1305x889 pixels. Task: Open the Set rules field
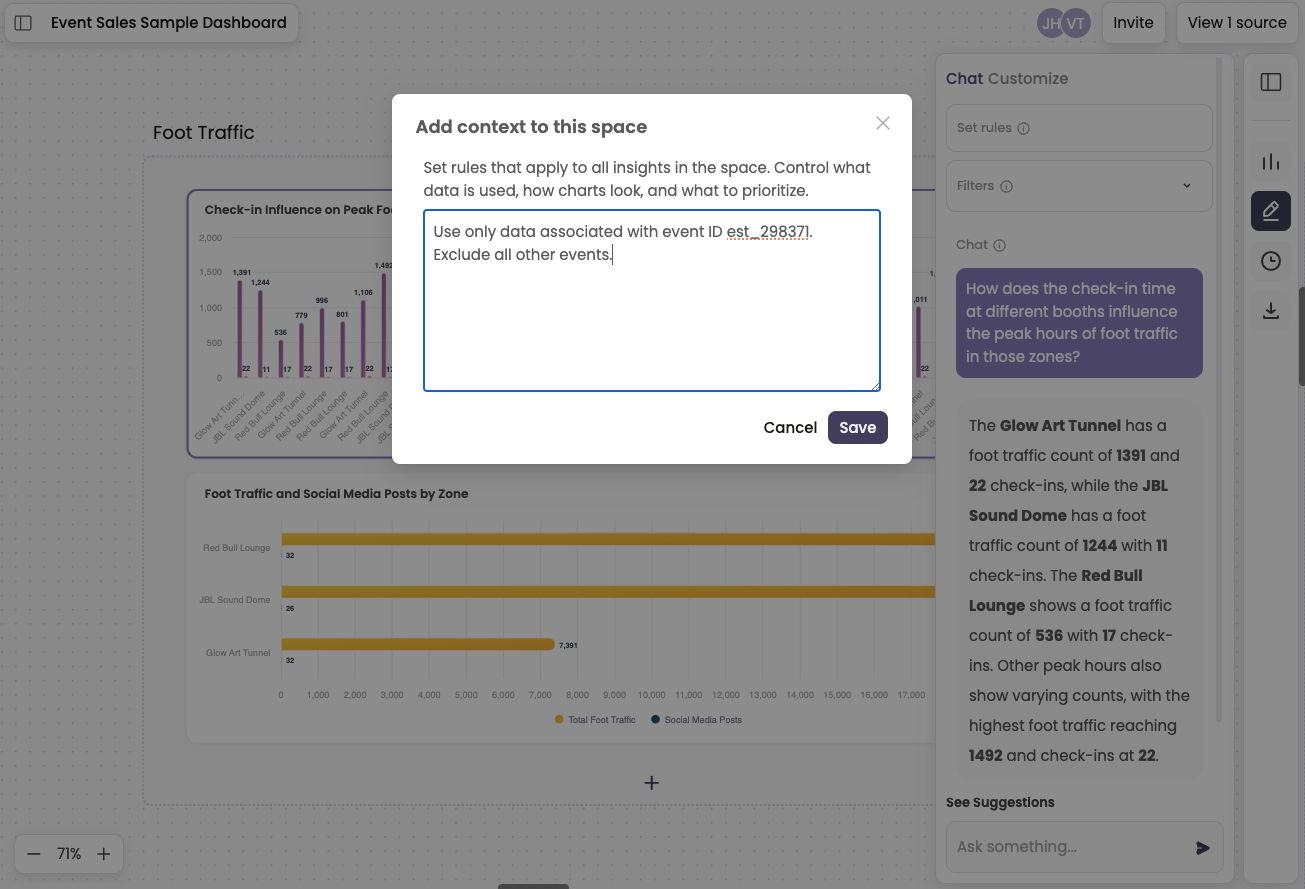click(x=1079, y=128)
